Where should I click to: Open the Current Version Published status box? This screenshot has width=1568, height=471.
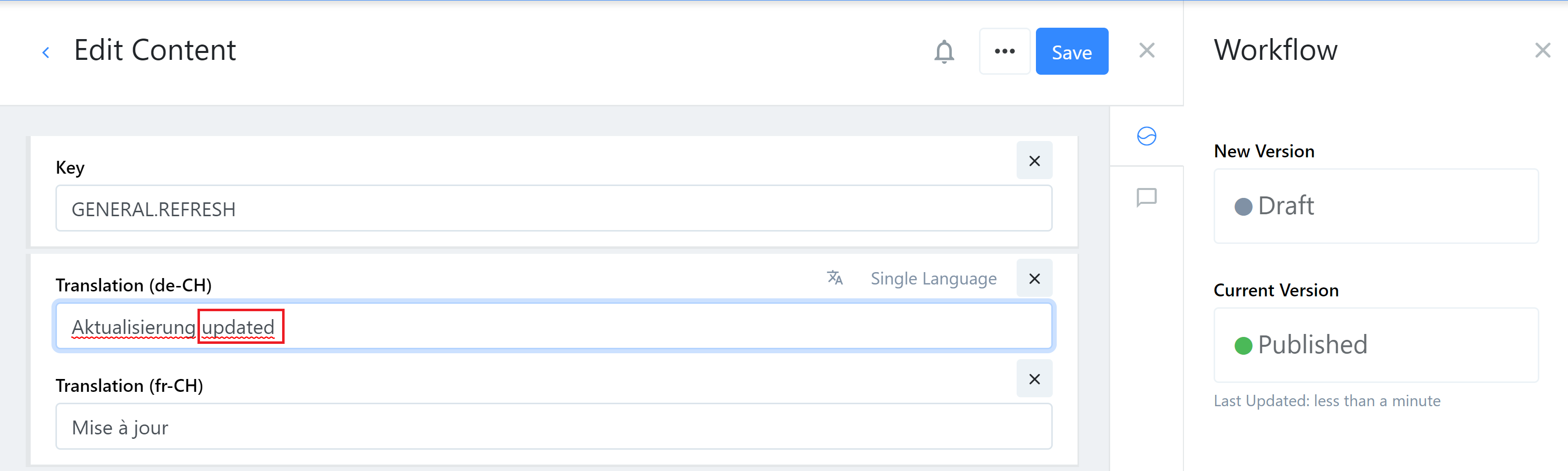(1375, 345)
